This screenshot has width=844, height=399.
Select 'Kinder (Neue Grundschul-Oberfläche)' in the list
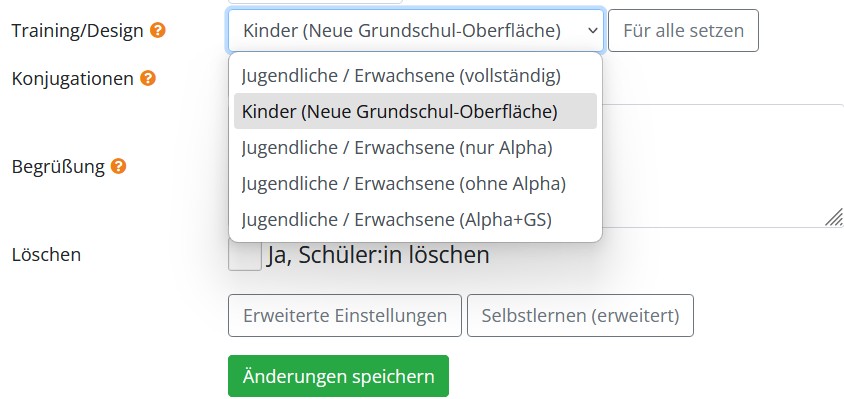[x=415, y=111]
